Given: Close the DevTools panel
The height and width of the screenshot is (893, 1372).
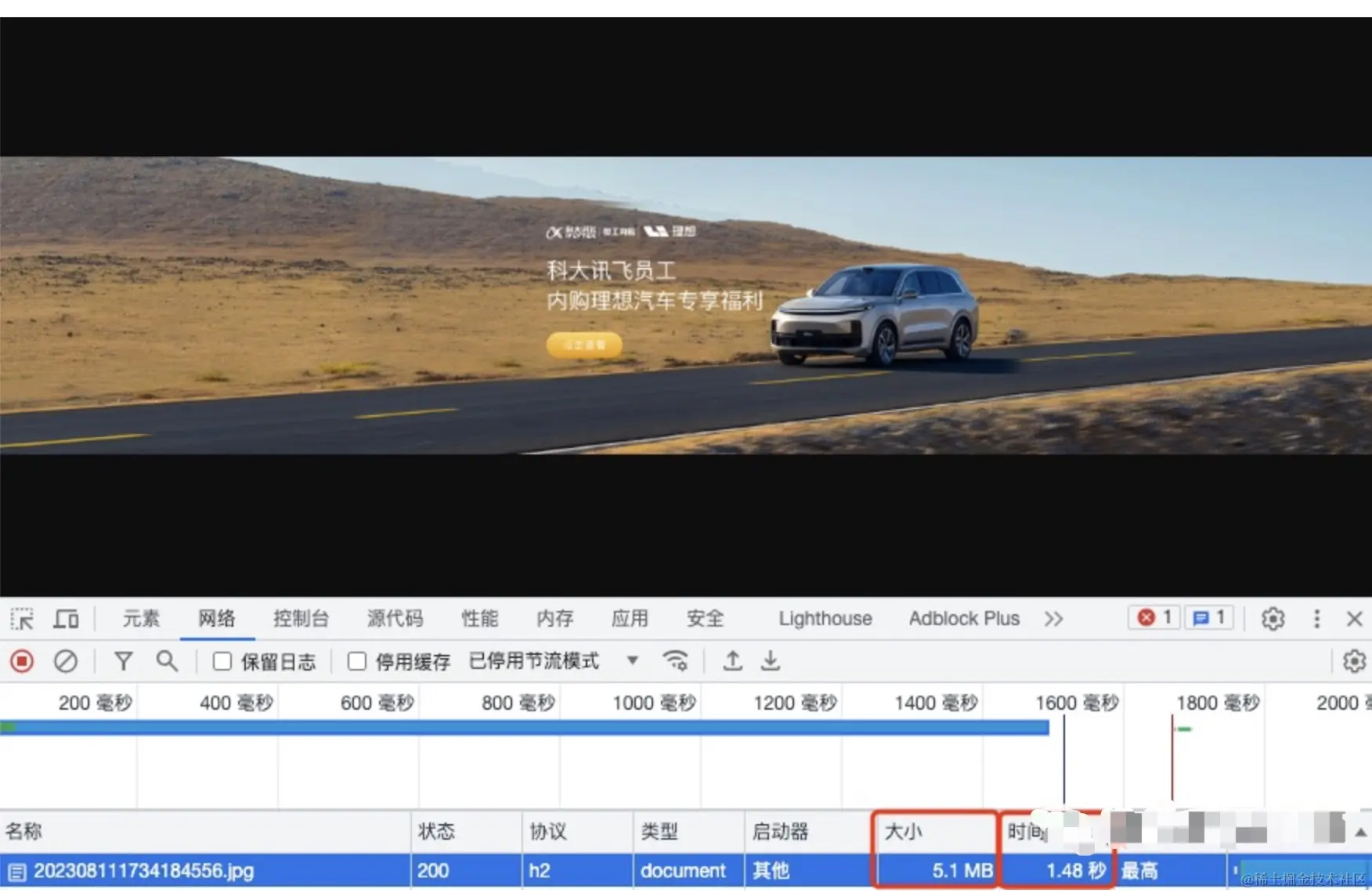Looking at the screenshot, I should pyautogui.click(x=1355, y=619).
